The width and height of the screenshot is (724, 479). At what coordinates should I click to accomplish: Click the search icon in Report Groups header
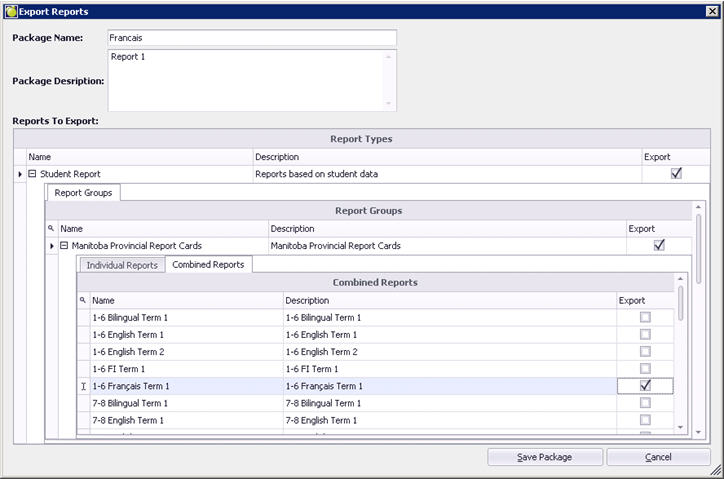coord(51,229)
